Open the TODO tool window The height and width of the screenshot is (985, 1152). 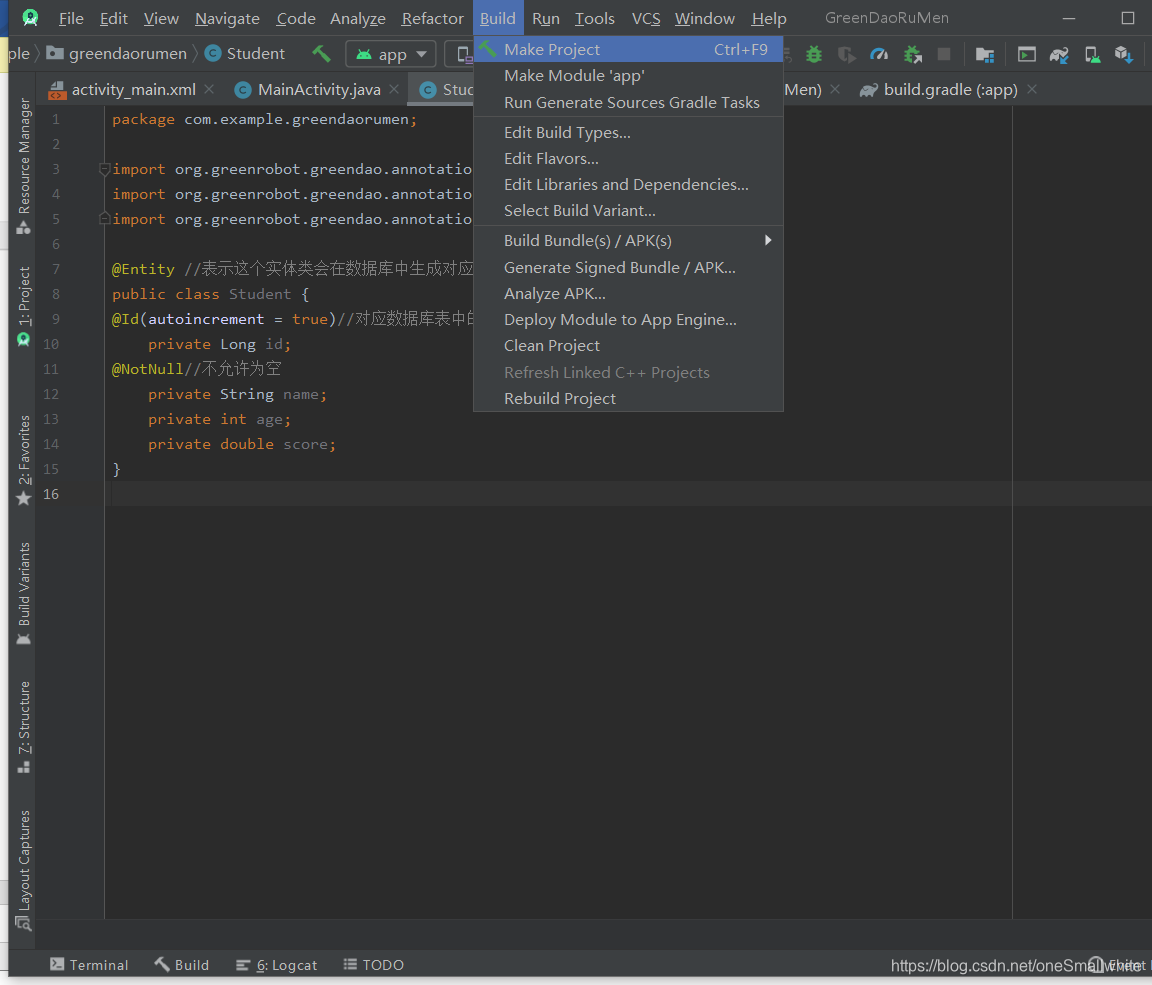373,964
